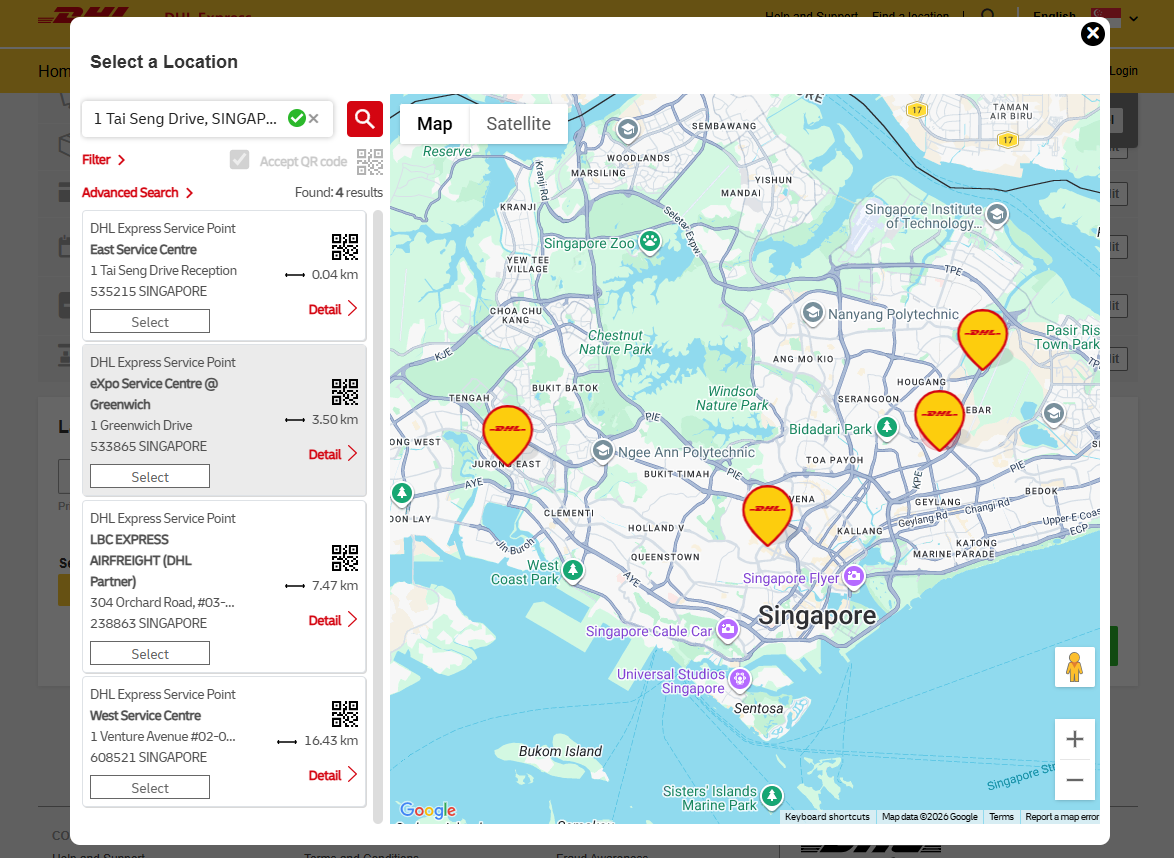Click '535215 SINGAPORE' postal text
Image resolution: width=1174 pixels, height=858 pixels.
tap(148, 291)
